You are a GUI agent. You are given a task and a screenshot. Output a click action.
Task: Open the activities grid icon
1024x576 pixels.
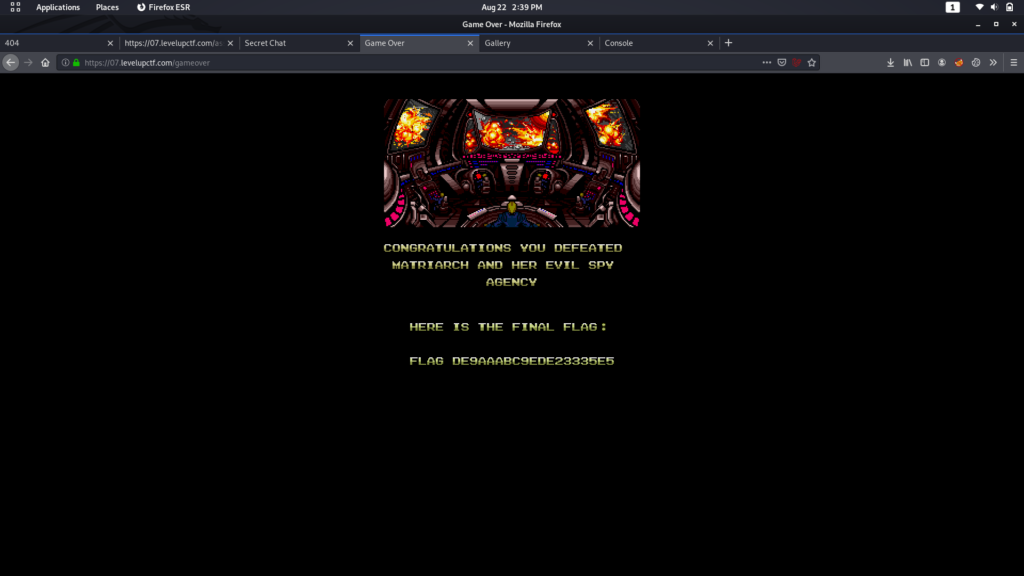pyautogui.click(x=15, y=7)
